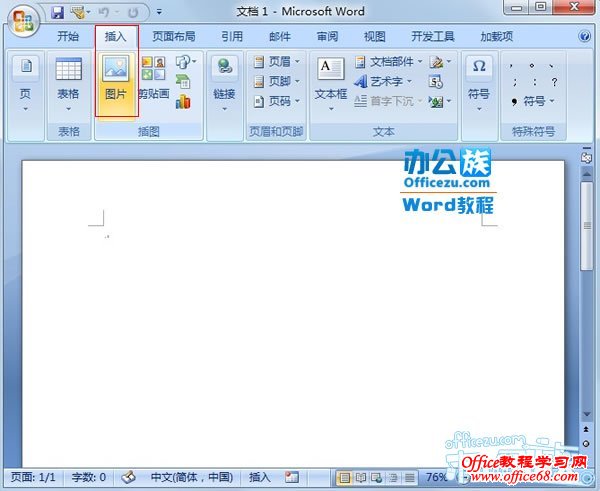Customize the Quick Access Toolbar
The height and width of the screenshot is (491, 600).
pyautogui.click(x=159, y=12)
